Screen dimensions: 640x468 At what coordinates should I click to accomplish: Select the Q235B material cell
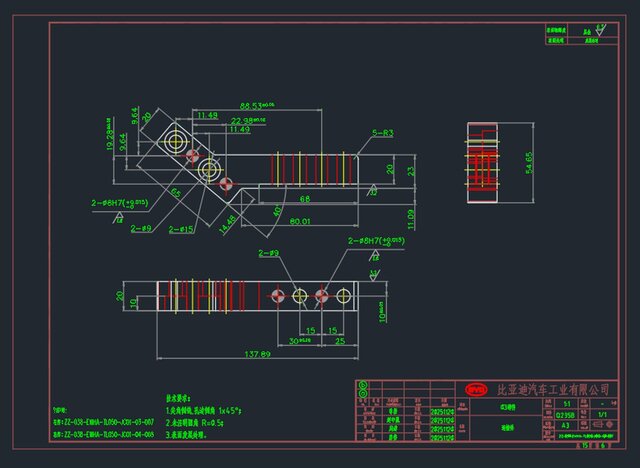coord(565,415)
